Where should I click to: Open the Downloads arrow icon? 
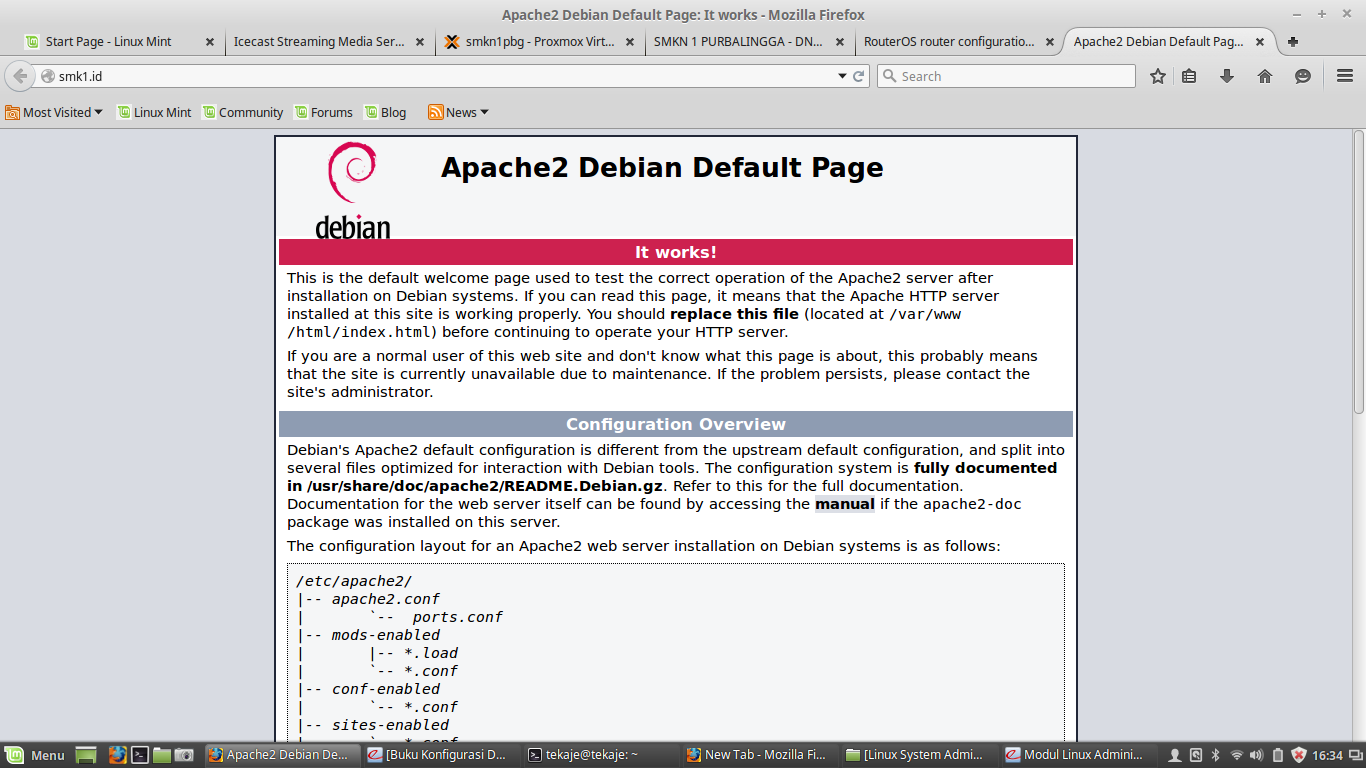click(x=1227, y=76)
